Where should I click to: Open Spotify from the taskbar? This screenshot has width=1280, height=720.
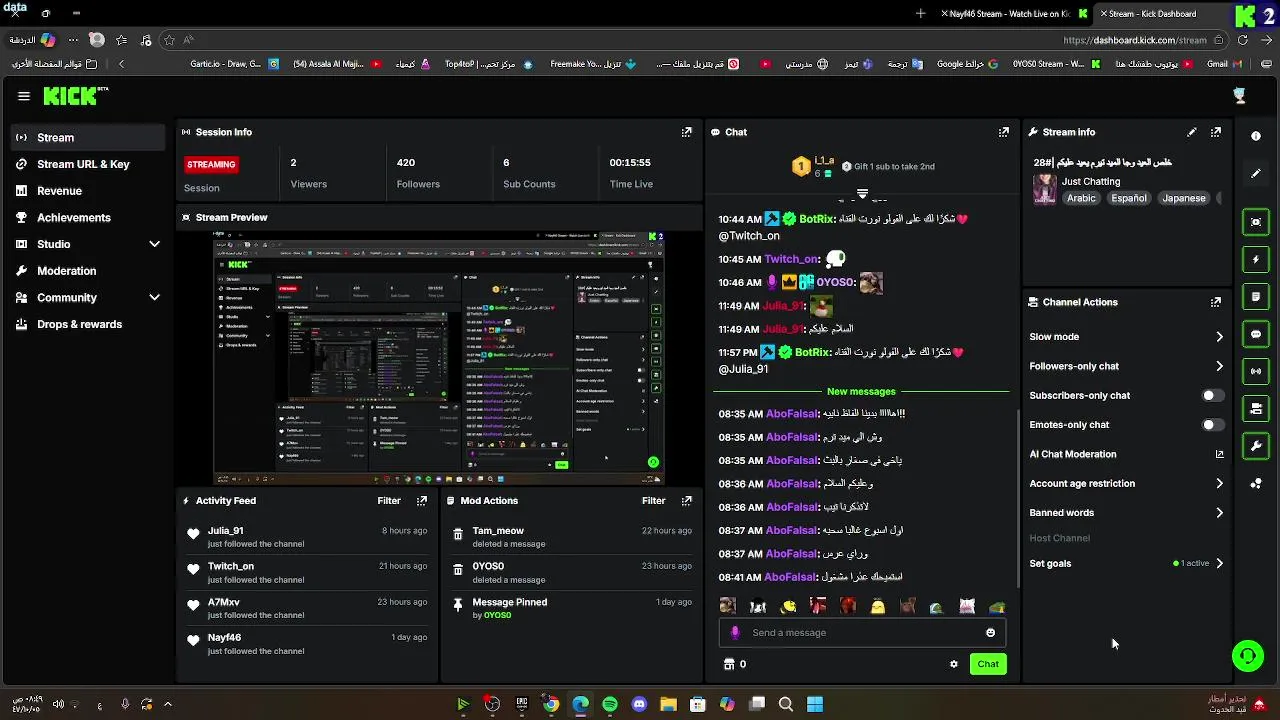(610, 704)
